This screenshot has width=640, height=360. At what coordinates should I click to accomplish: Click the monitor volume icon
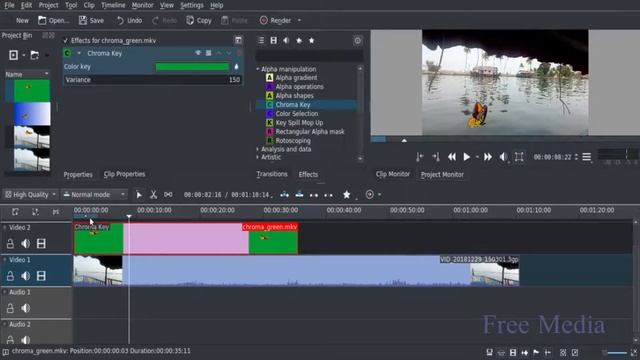pos(503,157)
